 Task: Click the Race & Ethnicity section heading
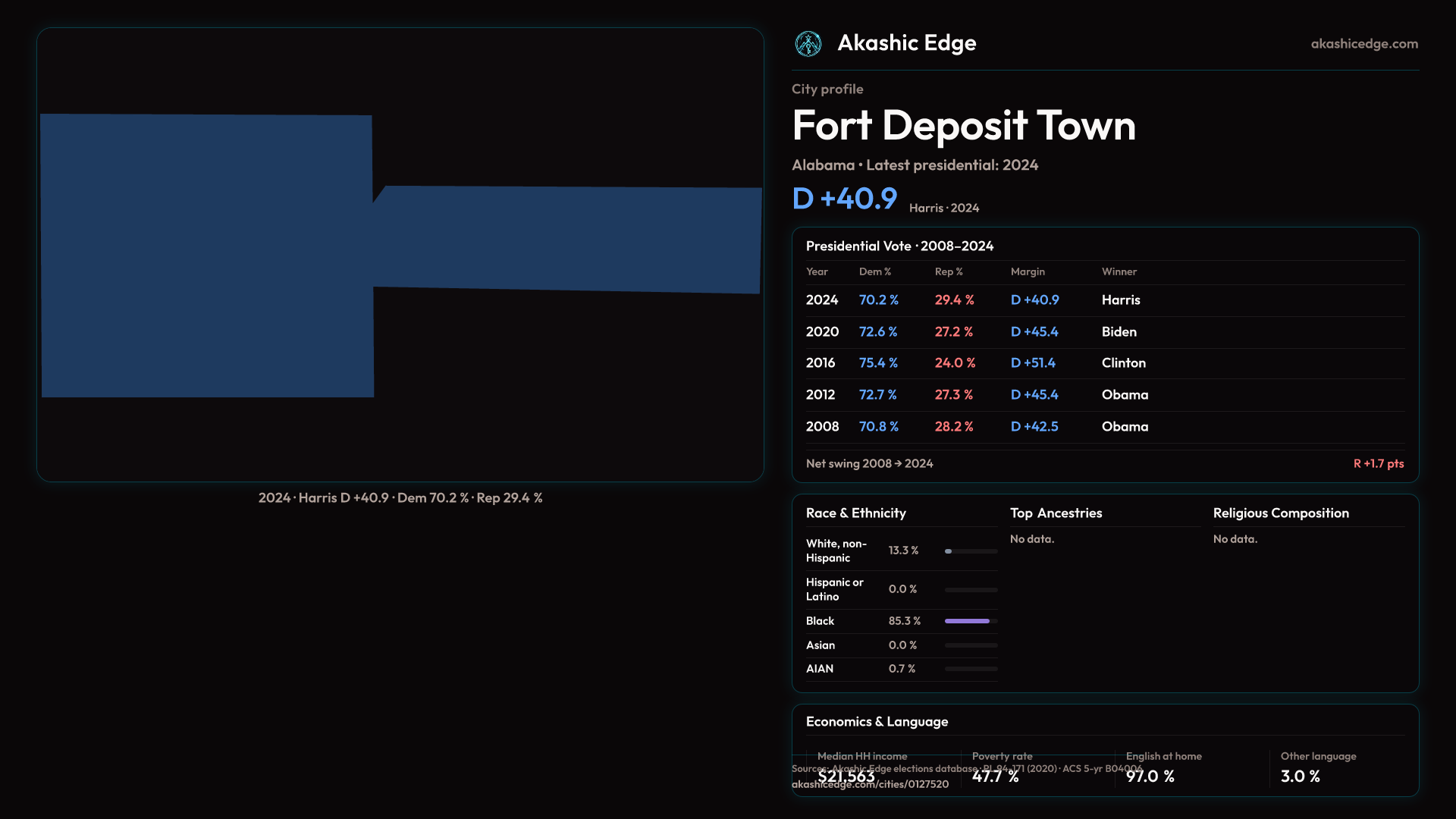tap(855, 513)
